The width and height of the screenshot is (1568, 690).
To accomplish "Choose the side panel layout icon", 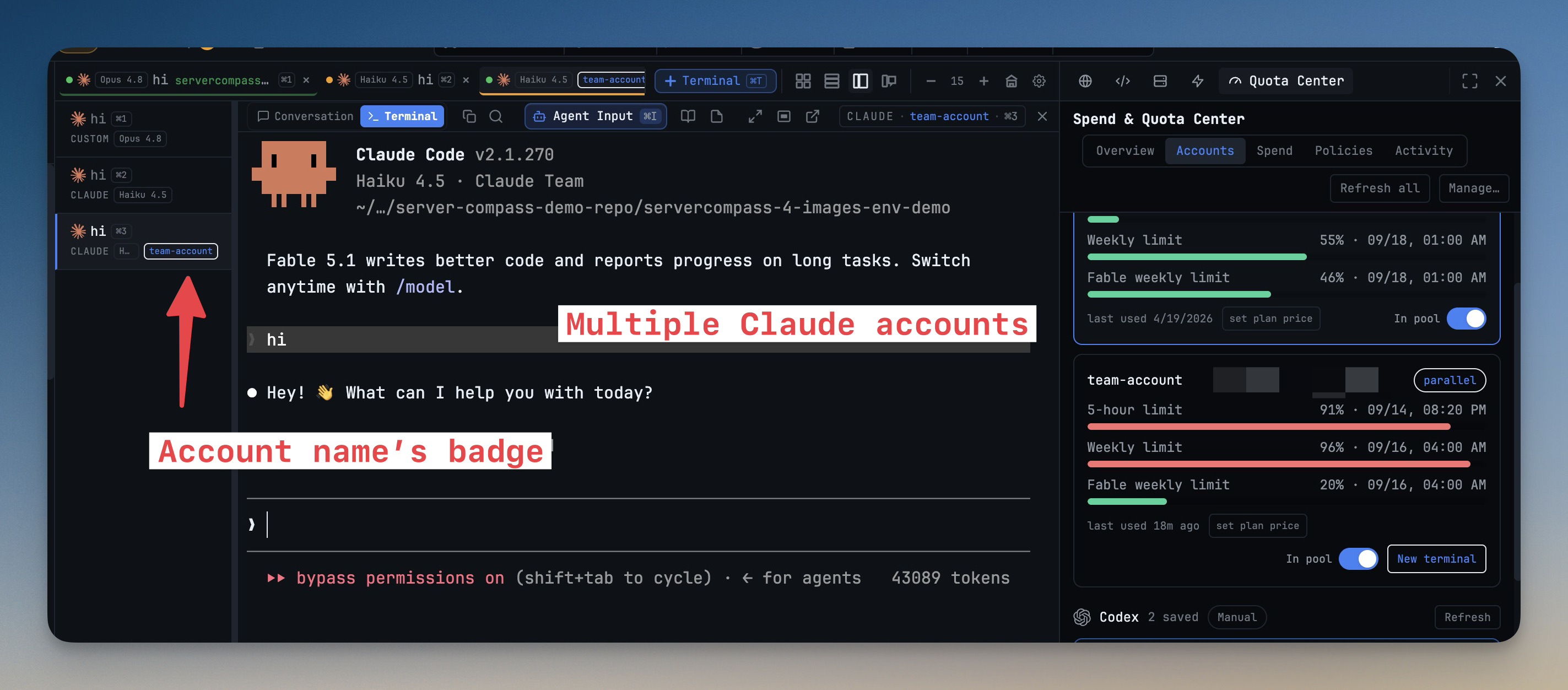I will click(x=889, y=81).
